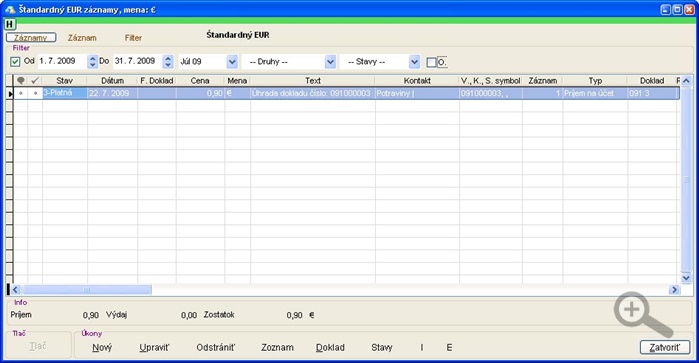Click the Doklad button

[330, 347]
